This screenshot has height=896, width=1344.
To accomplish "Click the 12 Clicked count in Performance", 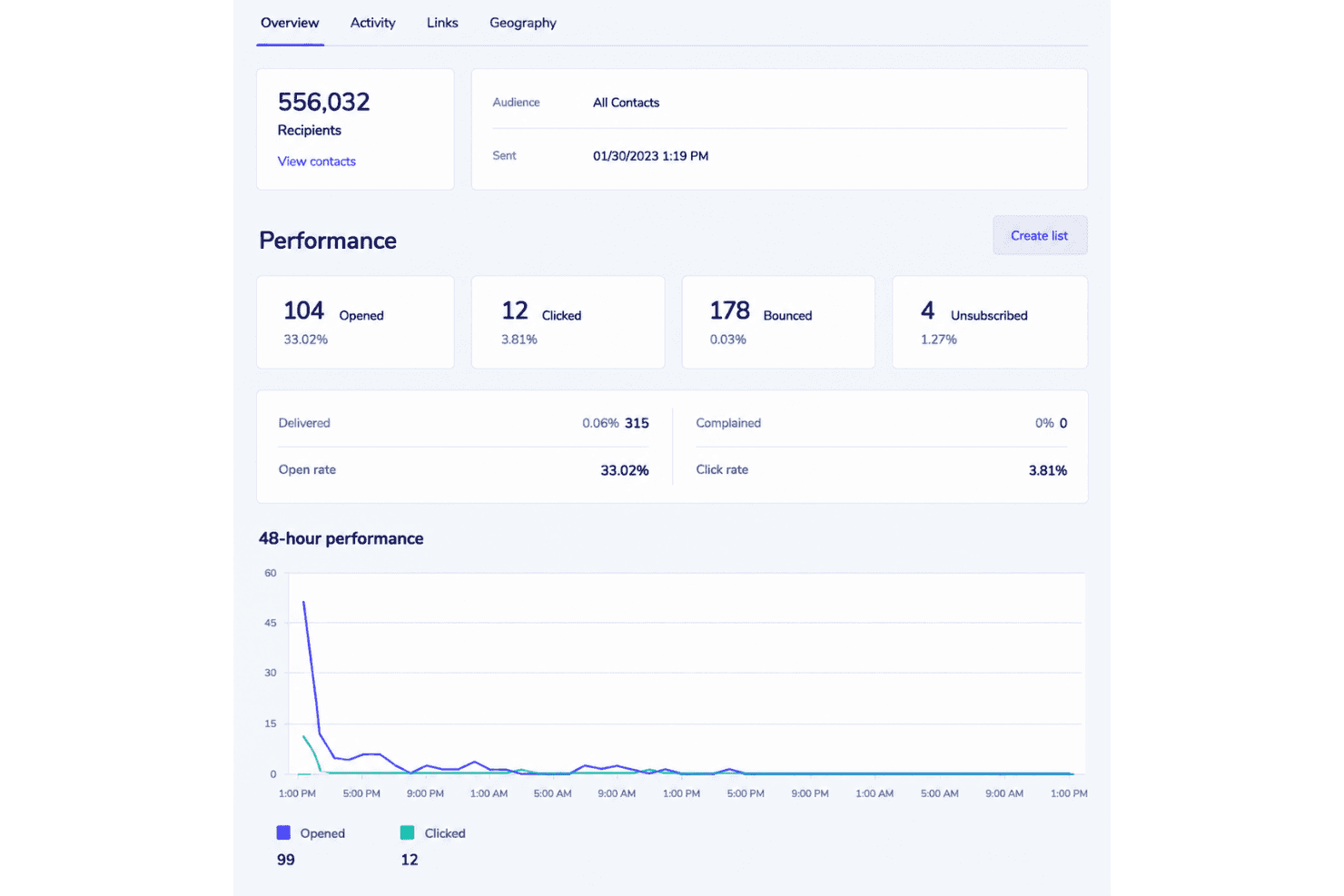I will (515, 310).
